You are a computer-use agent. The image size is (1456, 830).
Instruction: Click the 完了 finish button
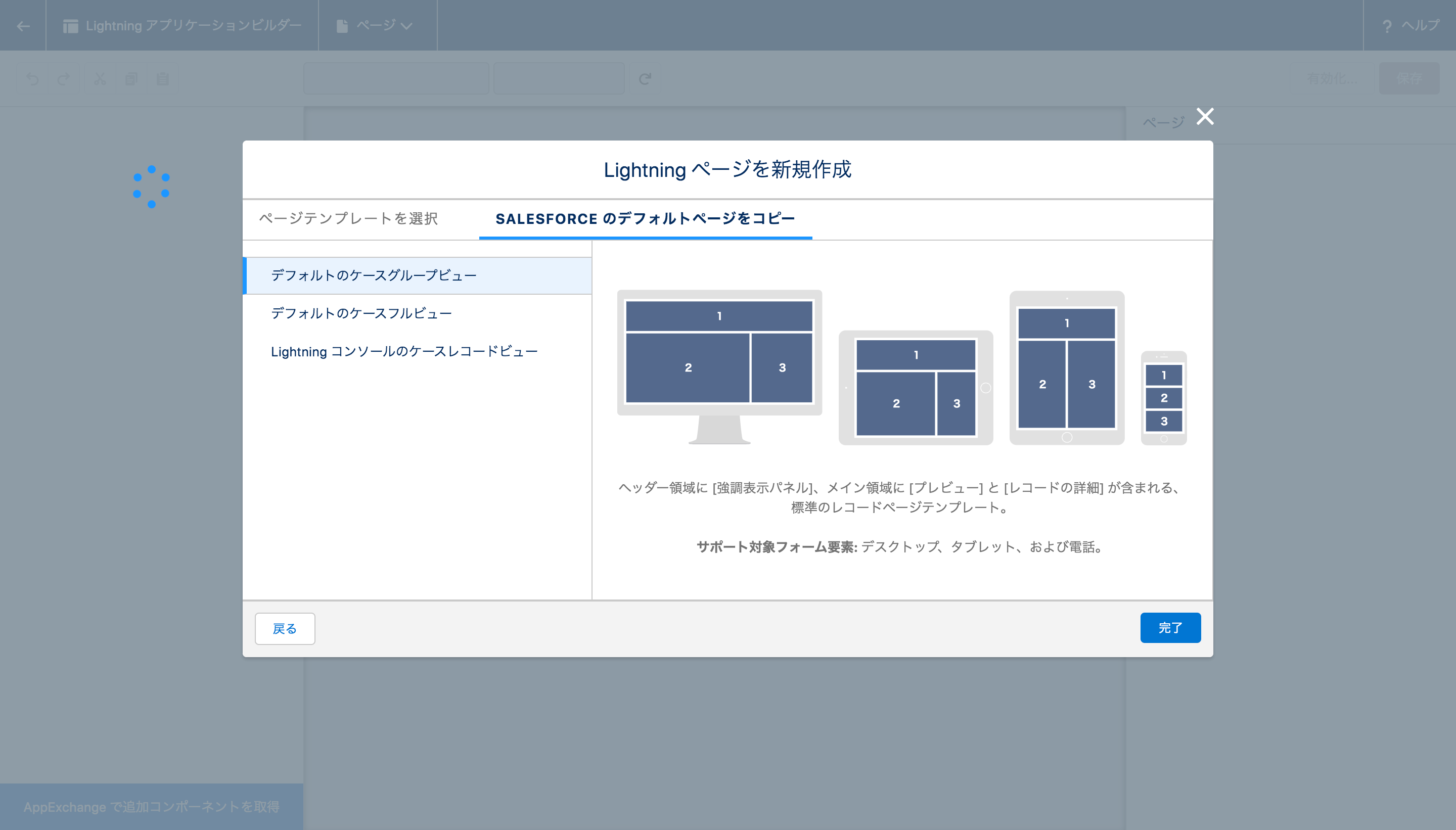point(1170,628)
